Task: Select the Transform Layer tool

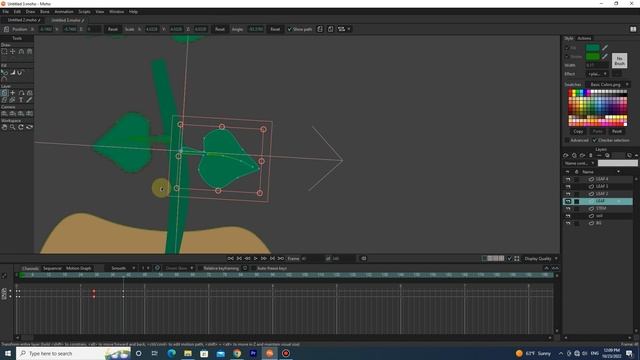Action: (4, 93)
